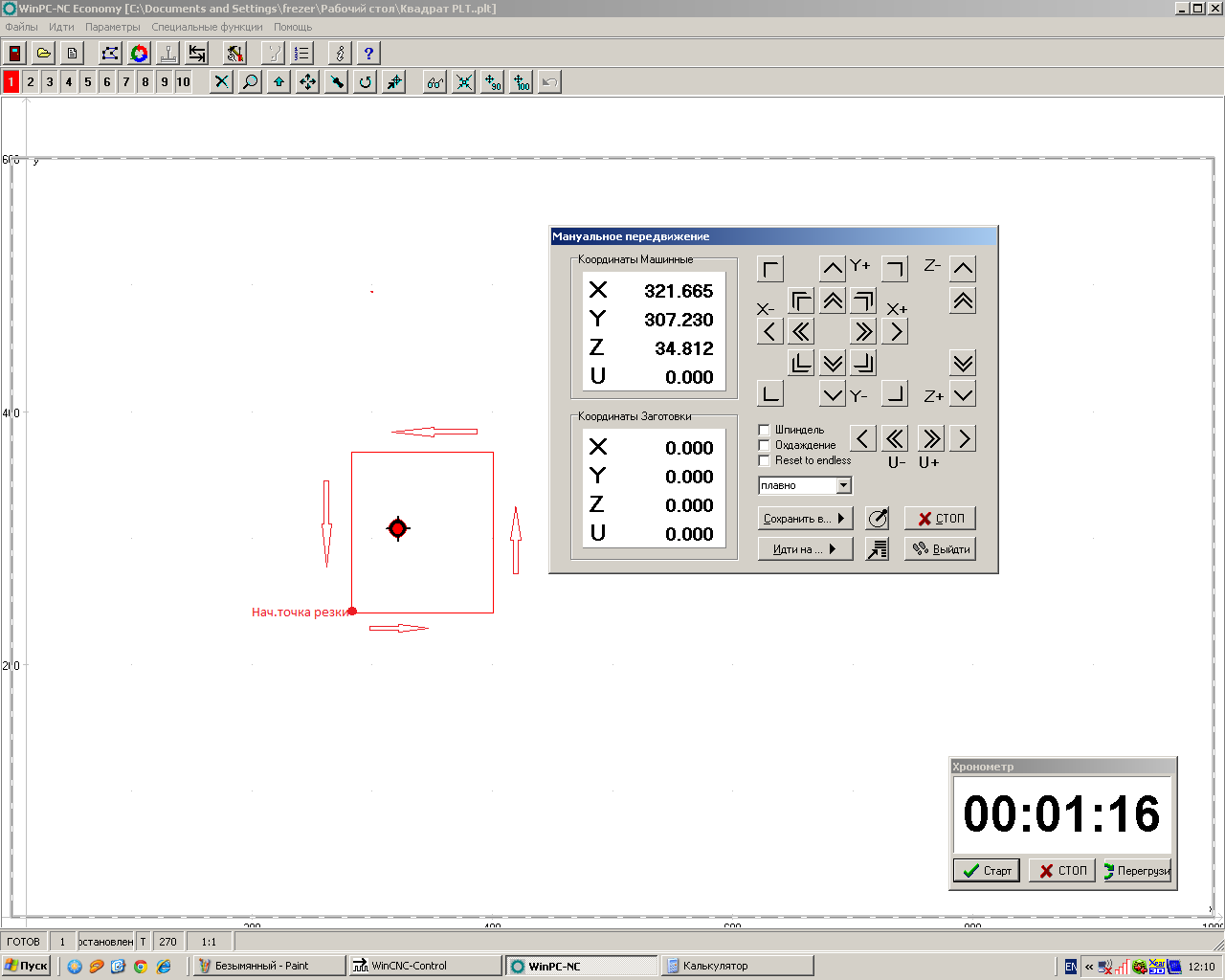Click the crosshair 90 toolbar icon

(492, 82)
